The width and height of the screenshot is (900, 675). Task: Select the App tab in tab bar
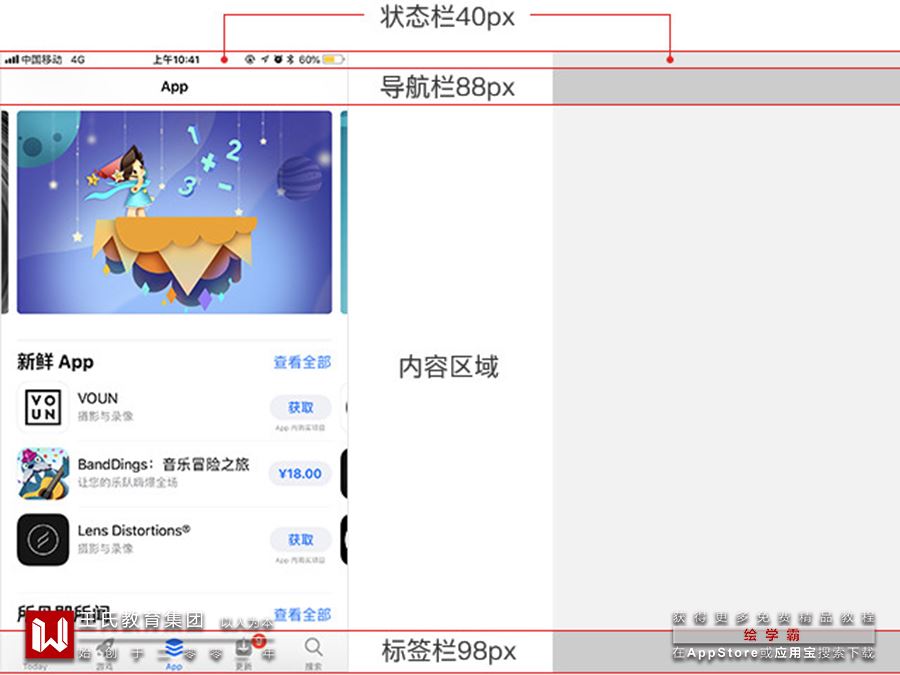pos(174,653)
